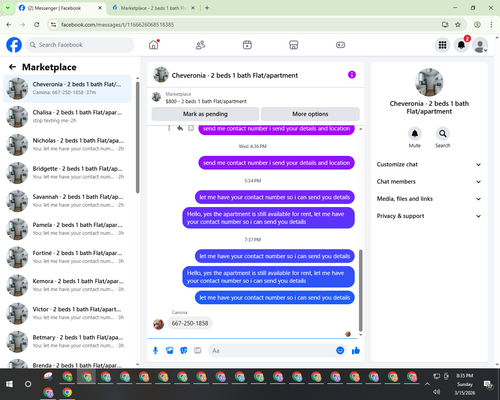The height and width of the screenshot is (400, 500).
Task: Open the emoji picker in message box
Action: point(340,350)
